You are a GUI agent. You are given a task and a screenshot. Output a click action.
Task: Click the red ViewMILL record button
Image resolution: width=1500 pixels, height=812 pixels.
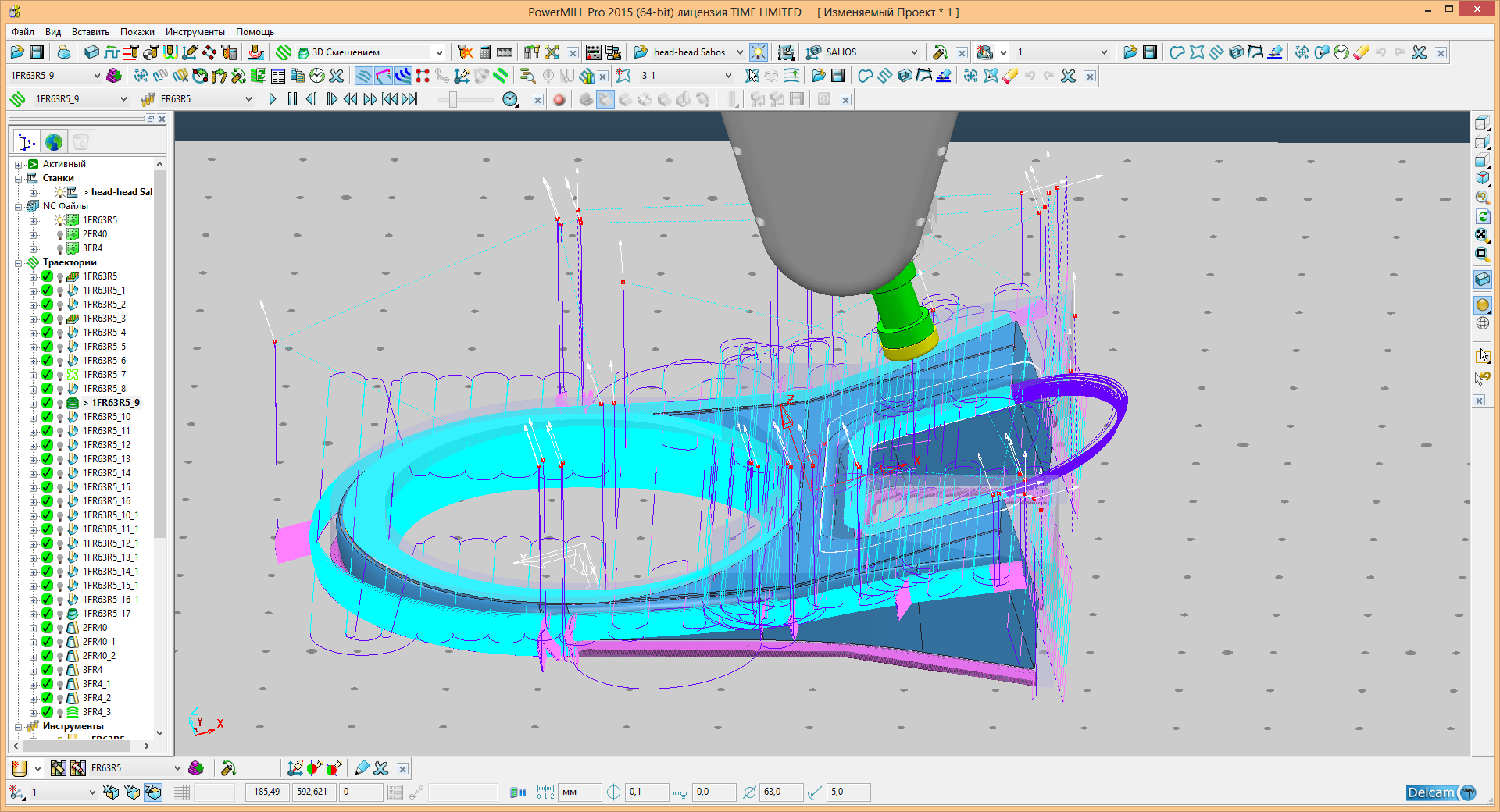[559, 99]
